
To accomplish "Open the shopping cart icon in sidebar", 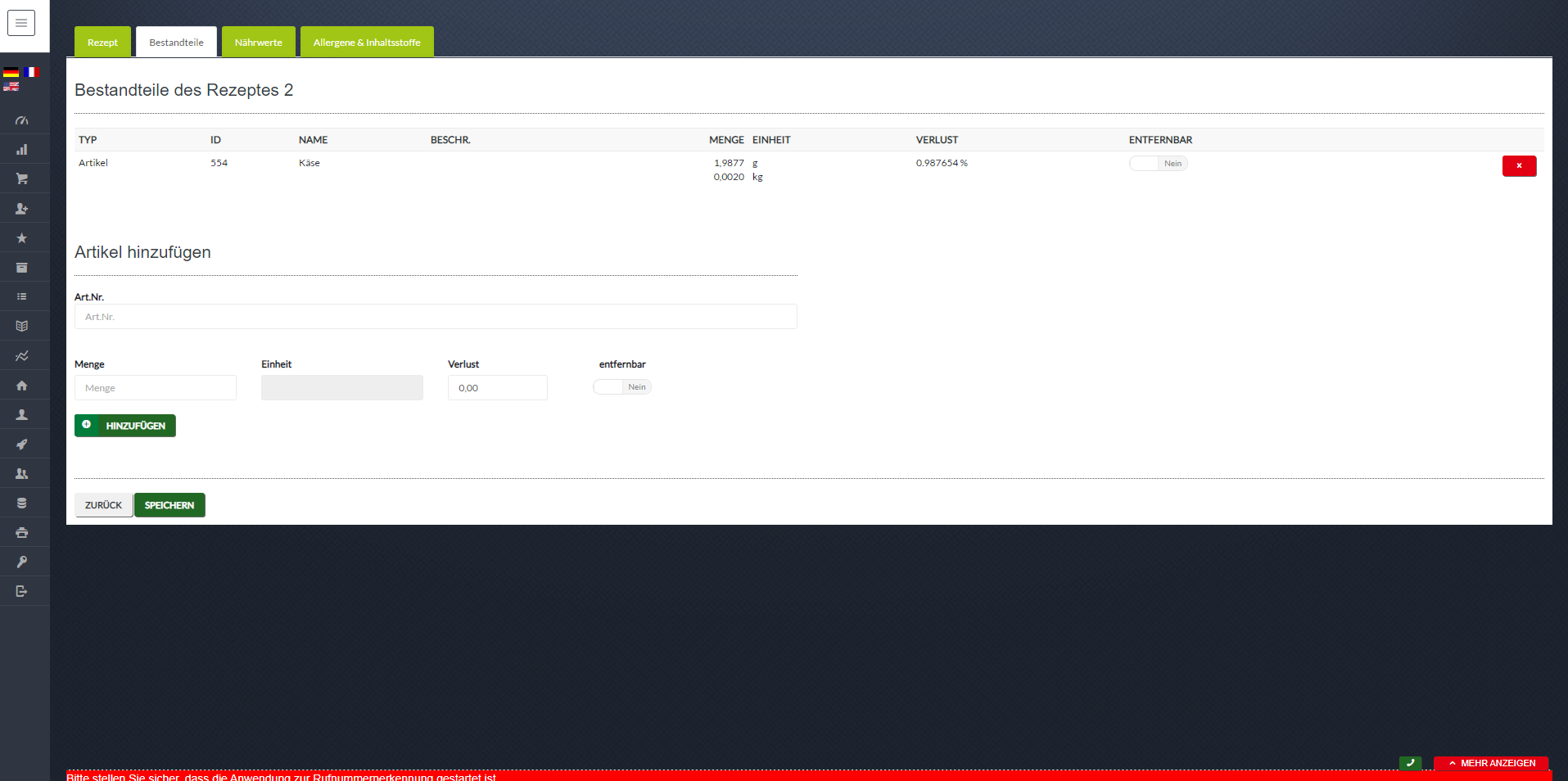I will point(22,178).
